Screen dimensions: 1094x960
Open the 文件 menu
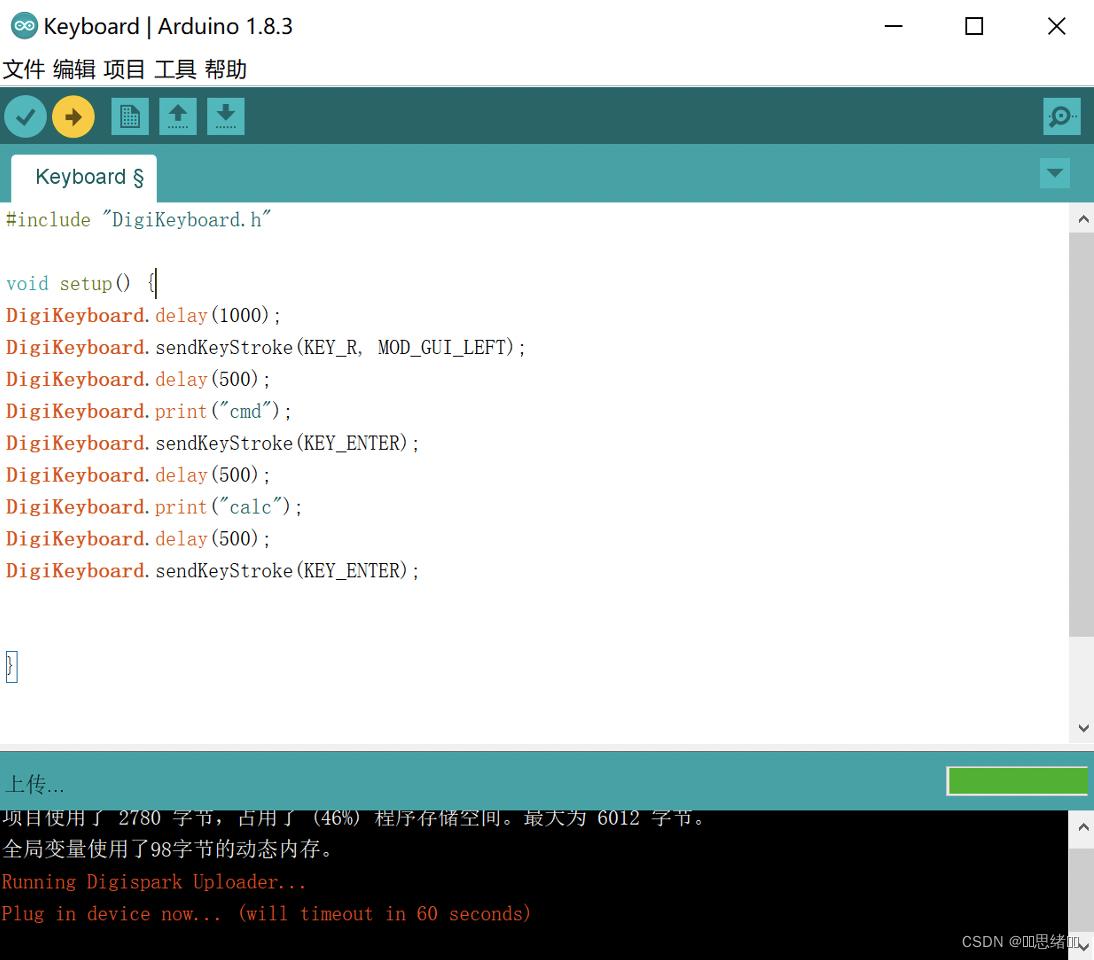pos(24,70)
